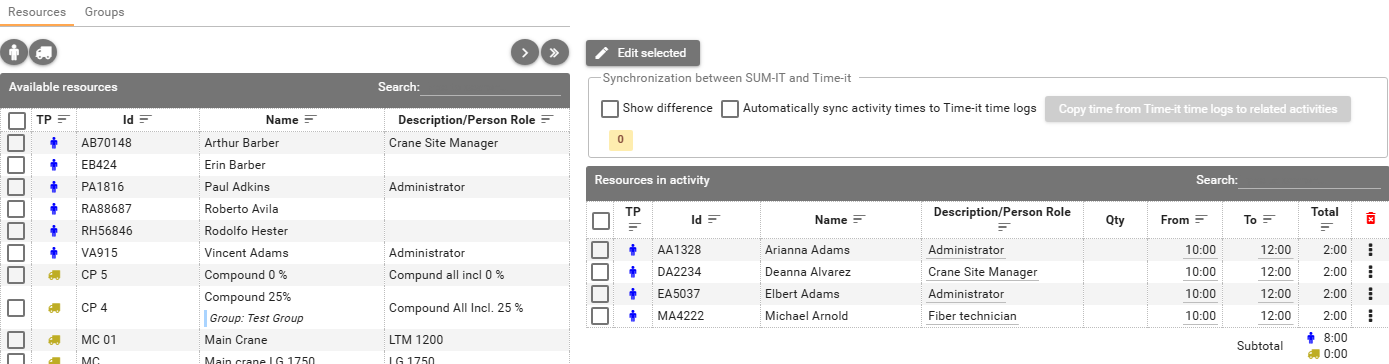
Task: Select all available resources checkbox
Action: 16,120
